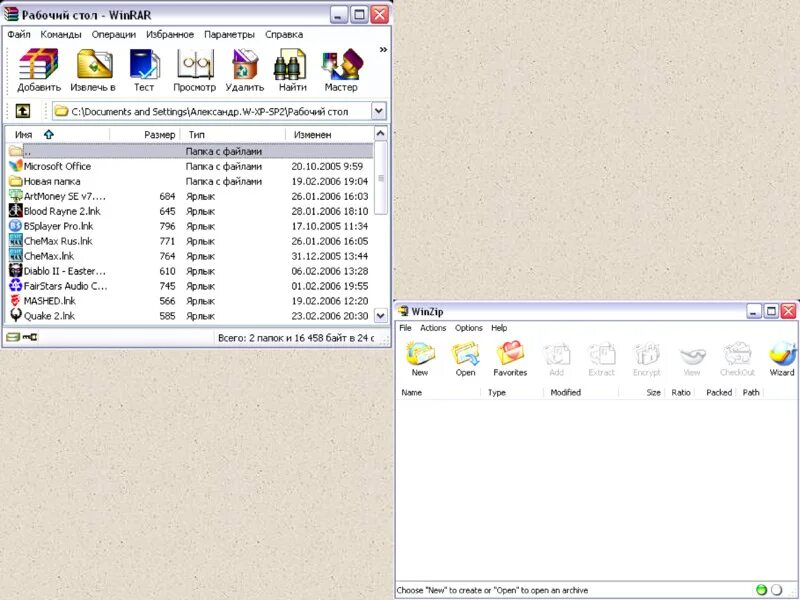Sort WinZip list by Modified column
The width and height of the screenshot is (800, 600).
(x=581, y=392)
